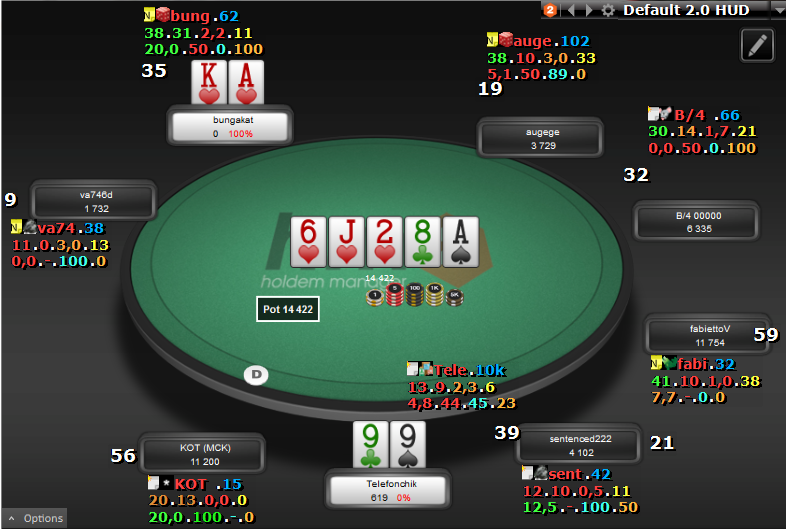Screen dimensions: 786x529
Task: Click the red dice icon by auge
Action: [506, 39]
